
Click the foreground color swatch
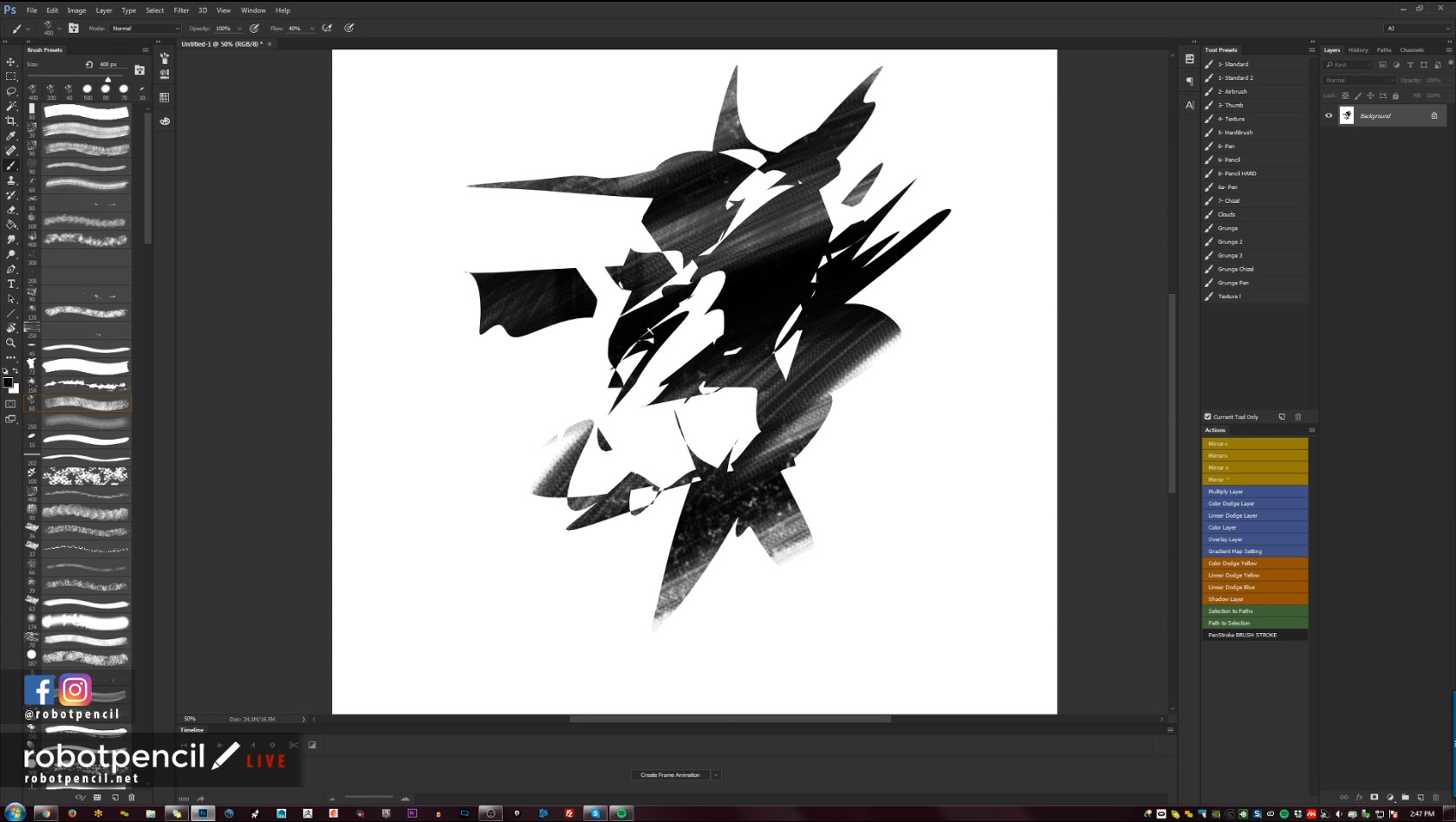point(7,382)
